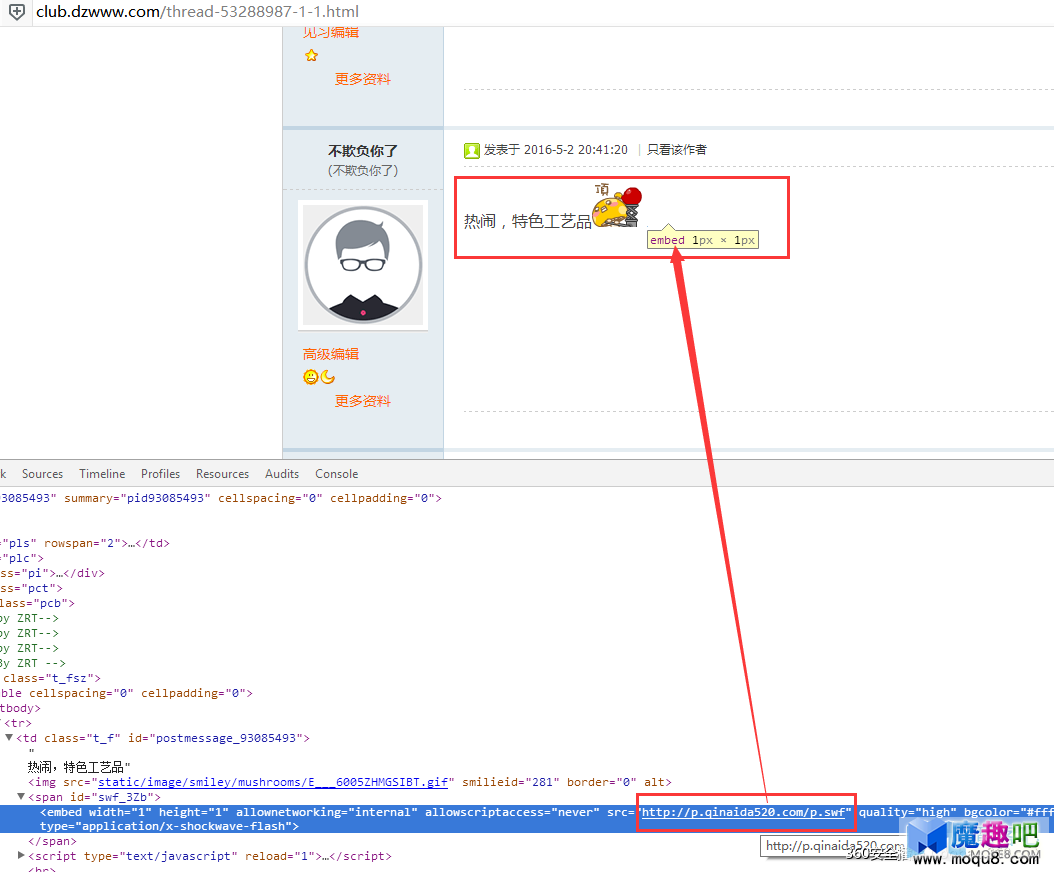Open the Console tab
This screenshot has width=1054, height=872.
(x=337, y=473)
